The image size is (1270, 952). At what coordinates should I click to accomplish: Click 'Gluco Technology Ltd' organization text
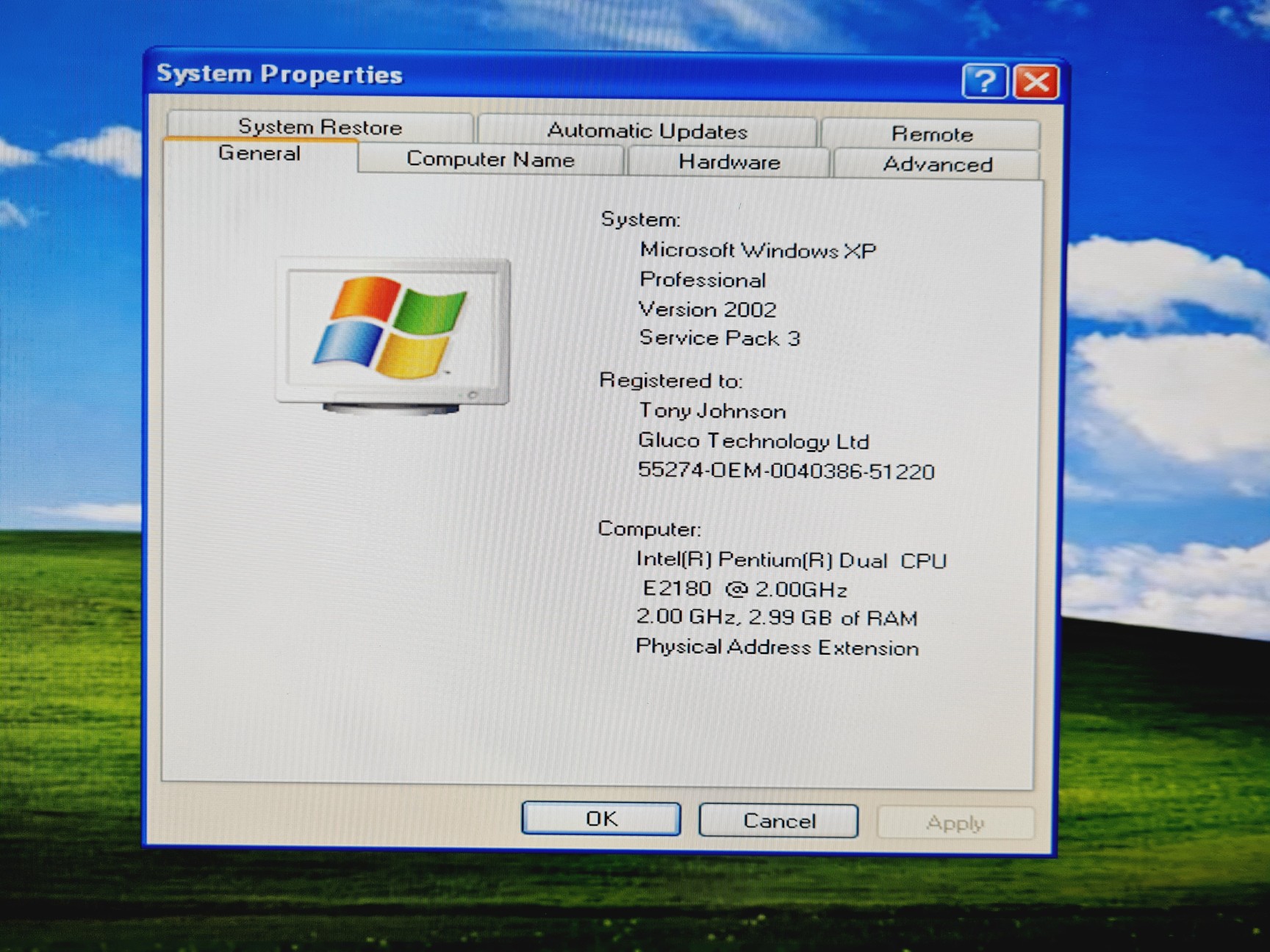point(753,441)
